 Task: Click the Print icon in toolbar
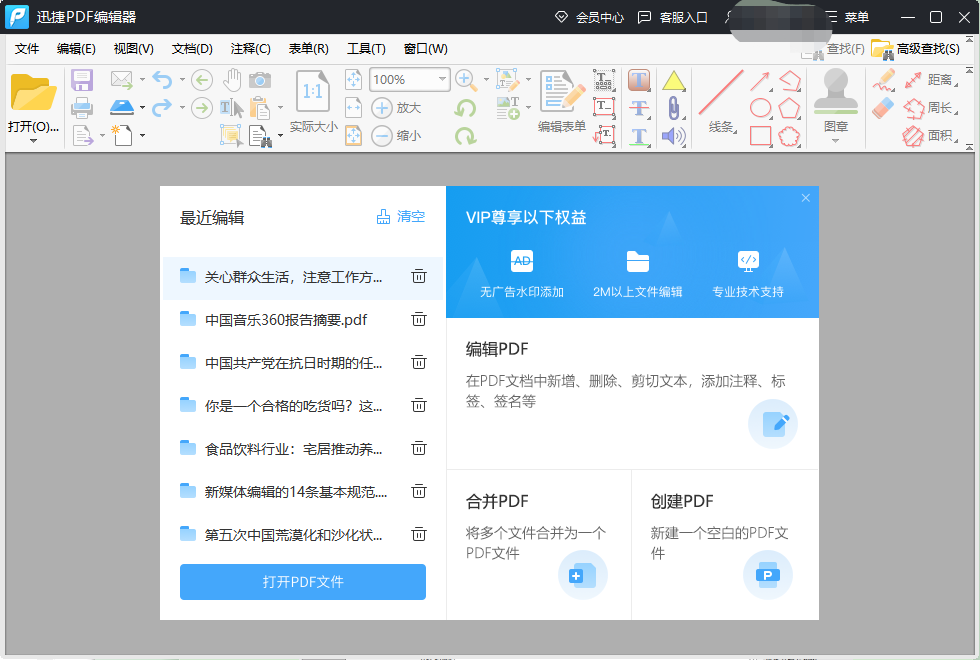tap(82, 108)
